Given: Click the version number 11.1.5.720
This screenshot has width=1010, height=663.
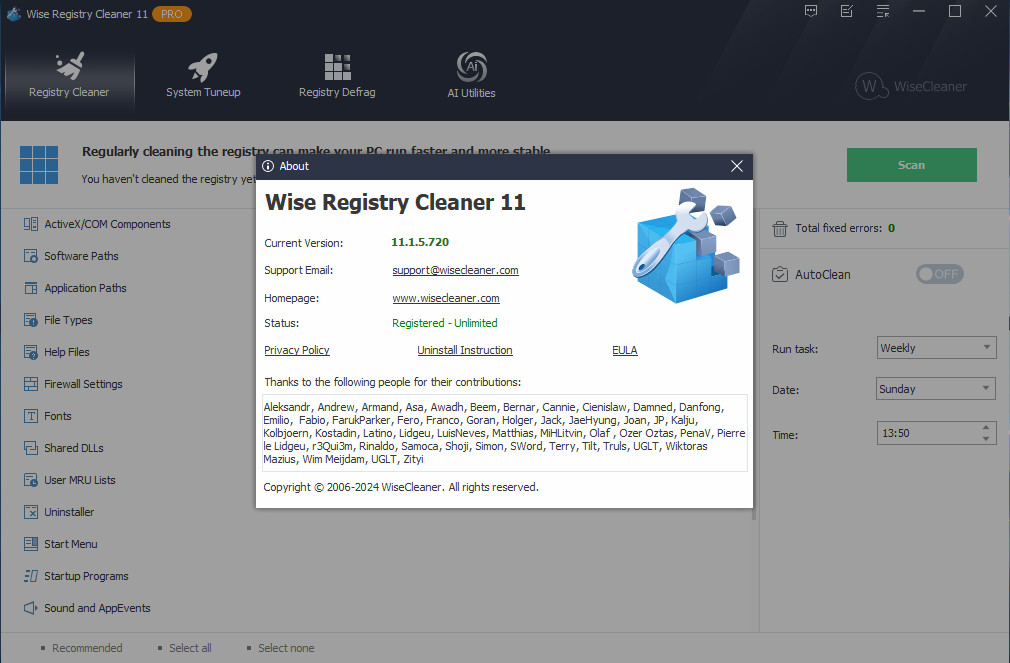Looking at the screenshot, I should (x=420, y=242).
